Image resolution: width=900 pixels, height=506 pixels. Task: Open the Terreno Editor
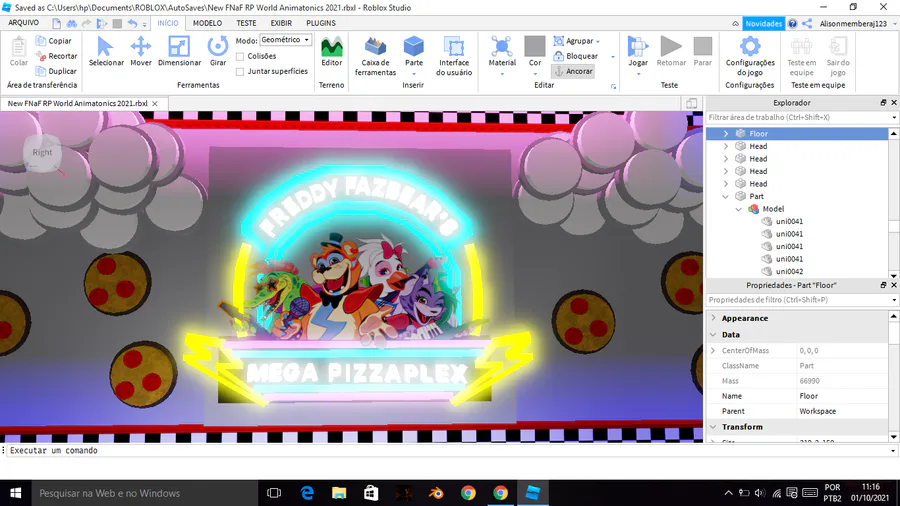[x=331, y=51]
